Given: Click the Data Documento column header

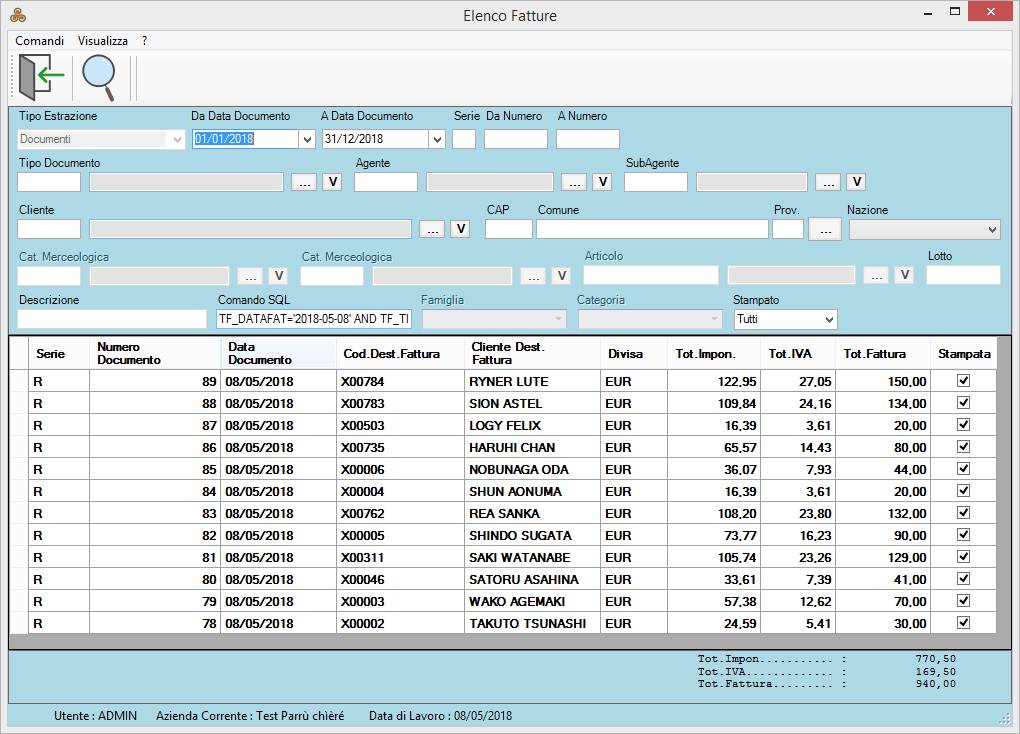Looking at the screenshot, I should click(x=278, y=353).
